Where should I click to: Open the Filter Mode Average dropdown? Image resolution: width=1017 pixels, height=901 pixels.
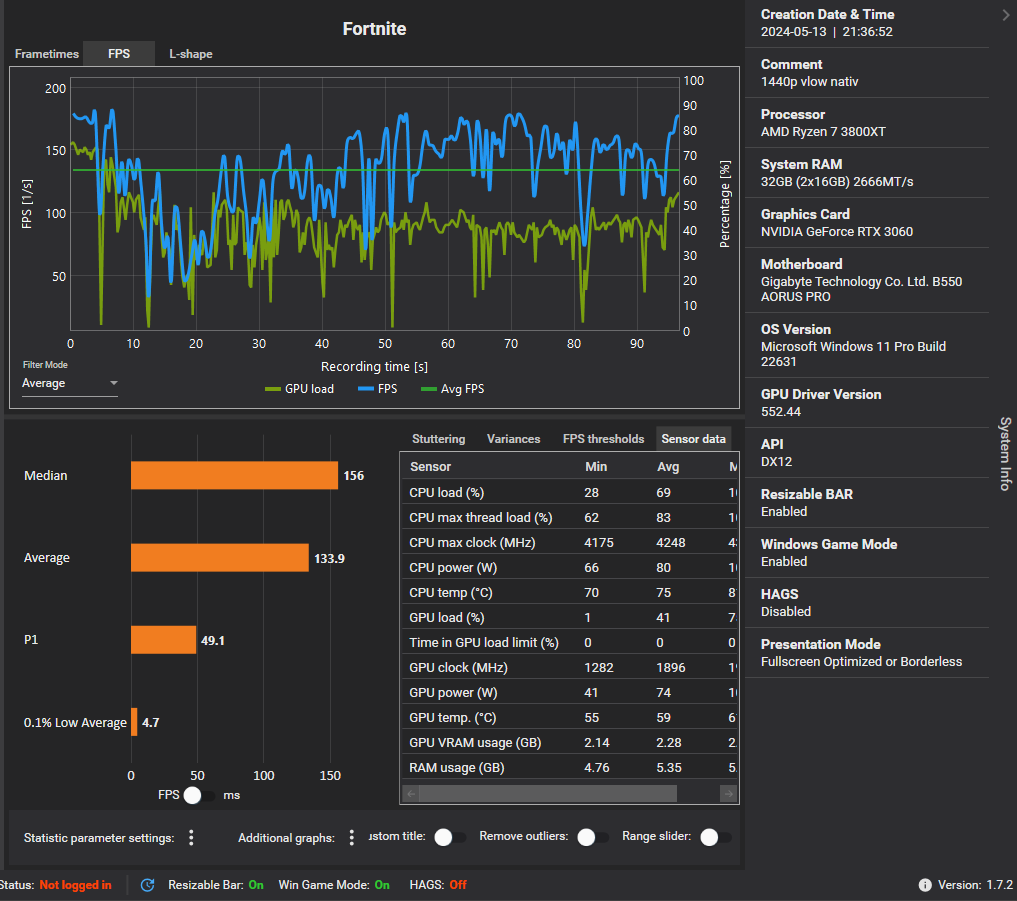69,383
